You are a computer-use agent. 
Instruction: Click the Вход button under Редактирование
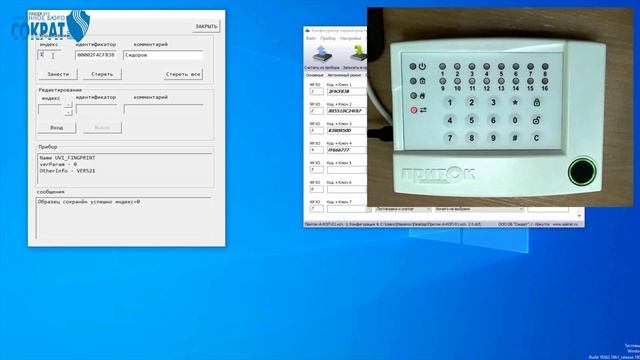tap(56, 128)
